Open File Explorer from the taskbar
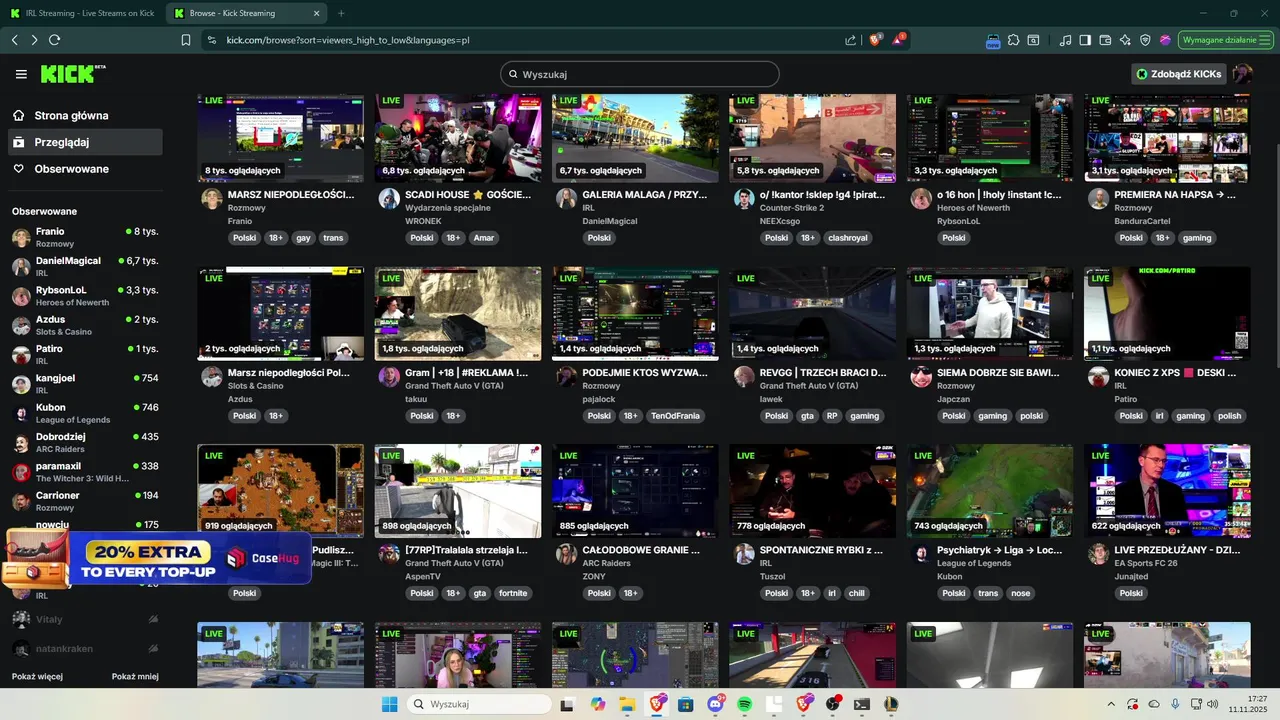 pyautogui.click(x=627, y=704)
